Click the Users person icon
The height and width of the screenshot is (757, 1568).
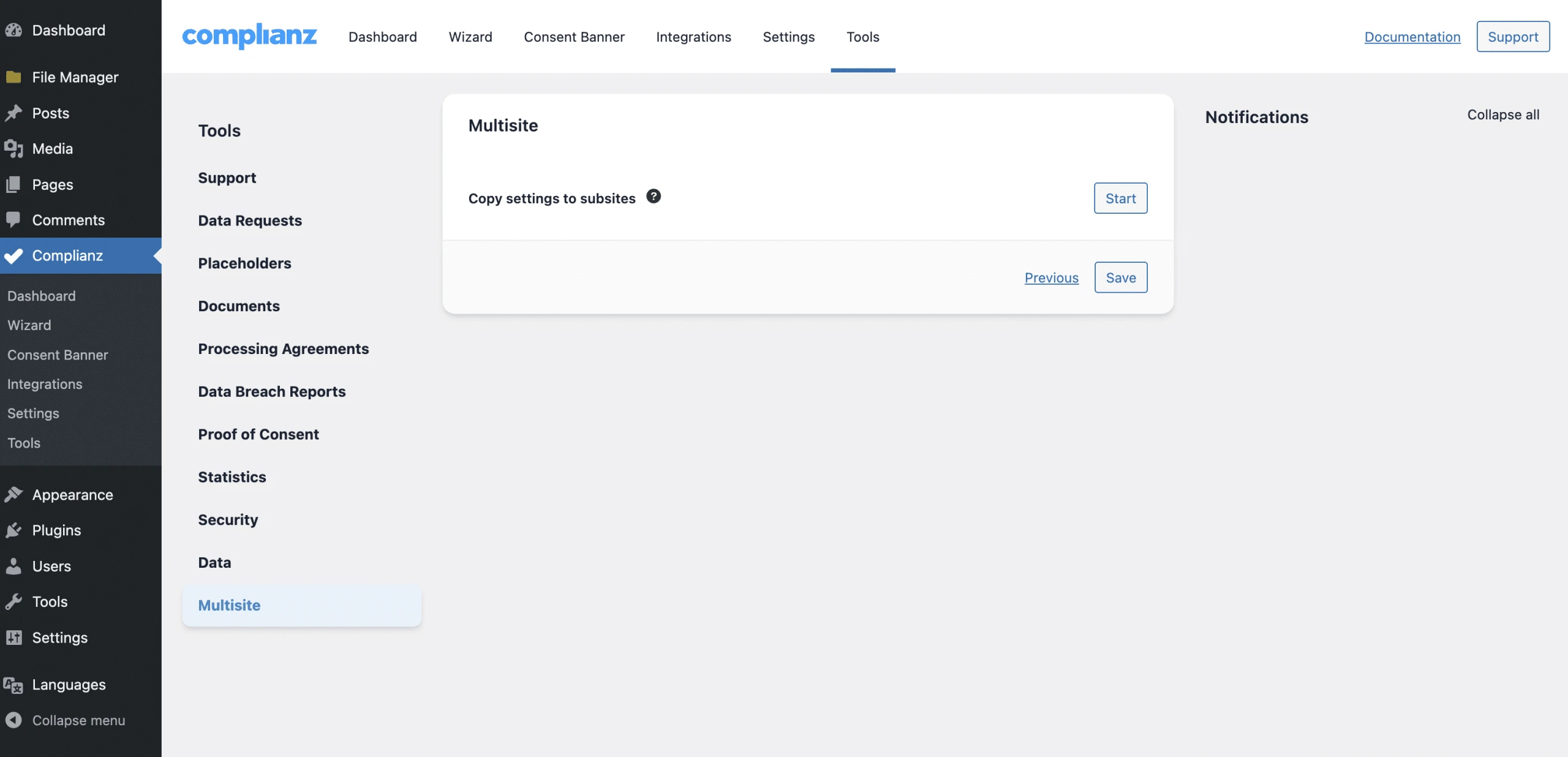coord(13,567)
